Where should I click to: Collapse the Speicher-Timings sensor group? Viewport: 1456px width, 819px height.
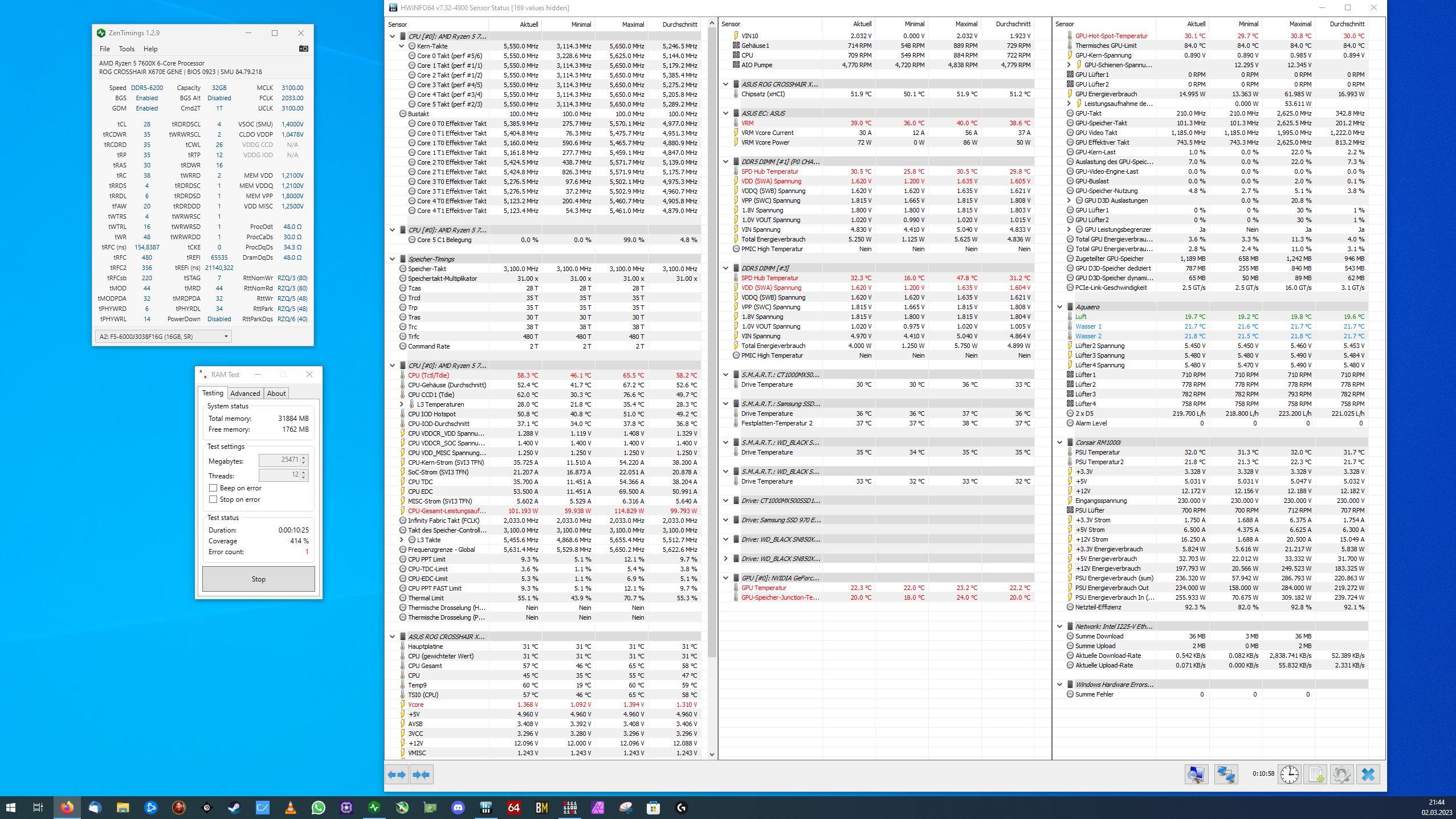coord(392,259)
